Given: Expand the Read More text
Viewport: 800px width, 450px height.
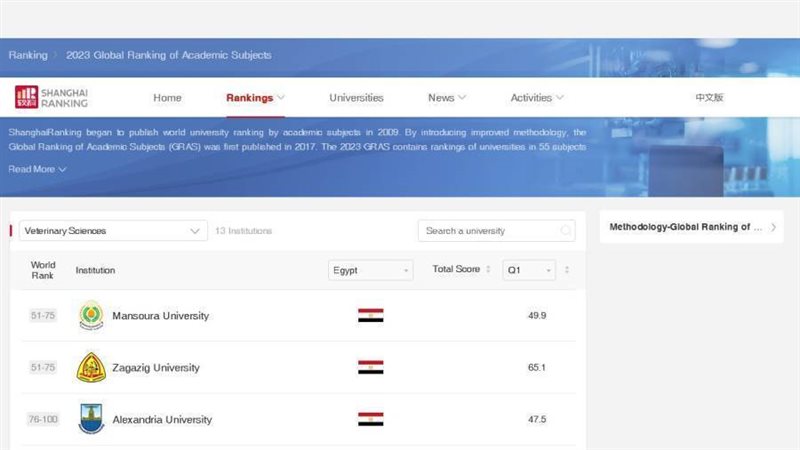Looking at the screenshot, I should click(37, 169).
